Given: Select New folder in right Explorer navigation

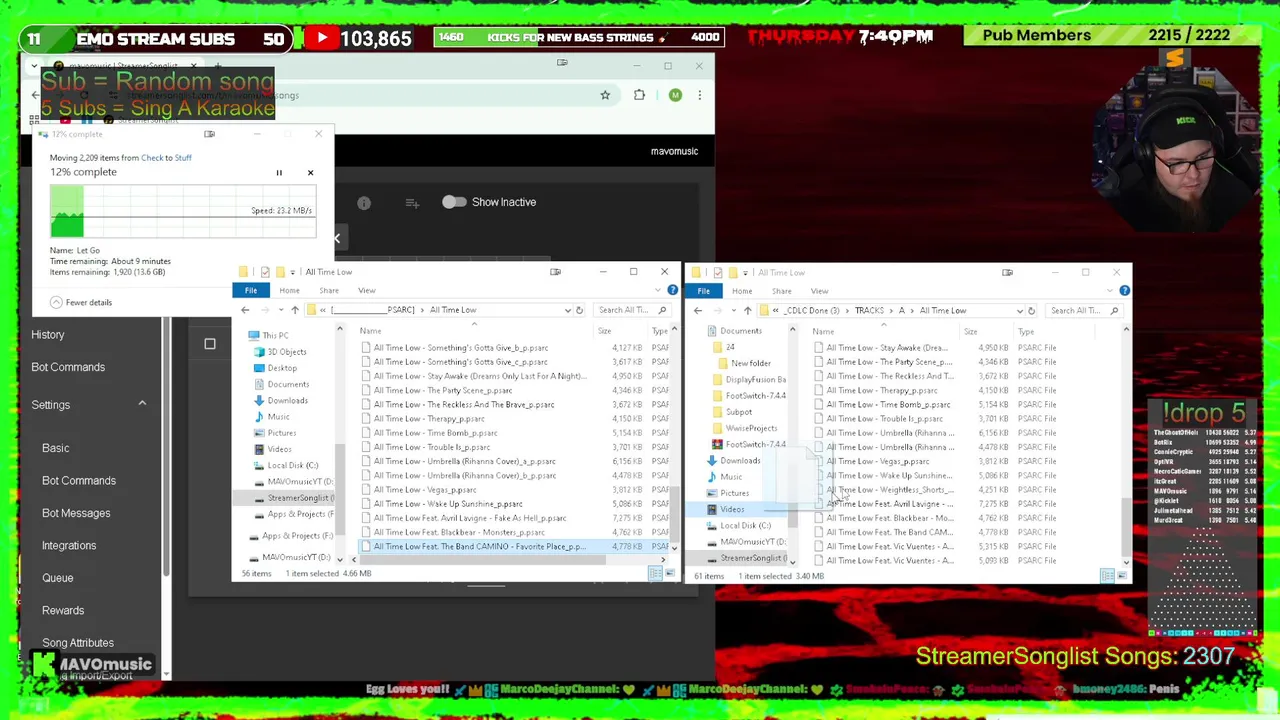Looking at the screenshot, I should coord(750,363).
